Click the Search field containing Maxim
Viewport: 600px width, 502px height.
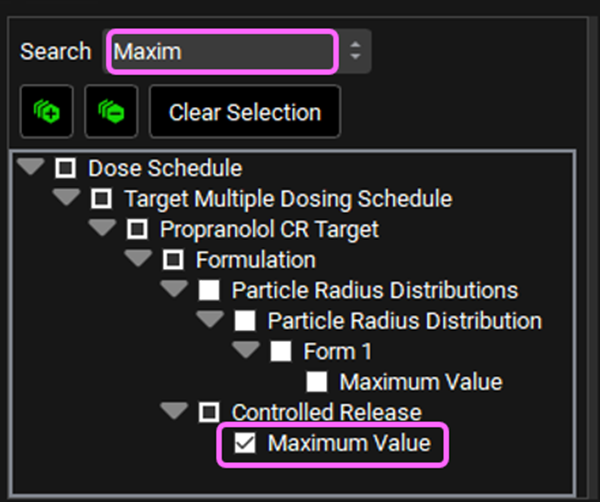pyautogui.click(x=222, y=51)
